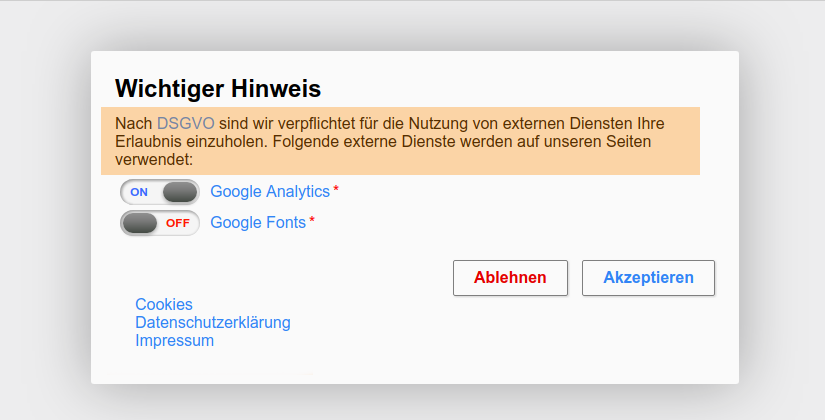Click the red OFF label in the Fonts switch
The width and height of the screenshot is (825, 420).
point(178,223)
